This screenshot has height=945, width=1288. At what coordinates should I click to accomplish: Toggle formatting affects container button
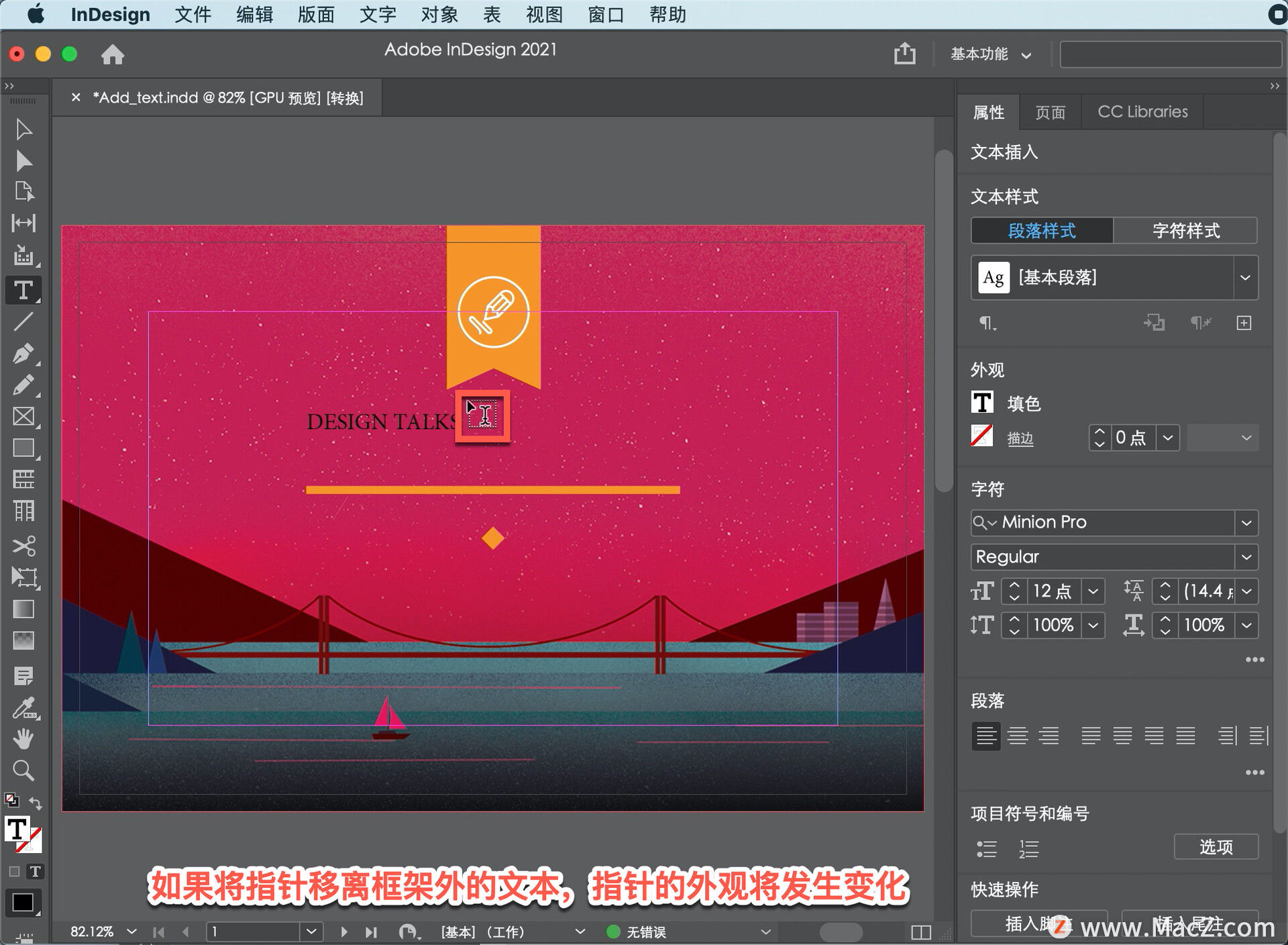point(14,871)
